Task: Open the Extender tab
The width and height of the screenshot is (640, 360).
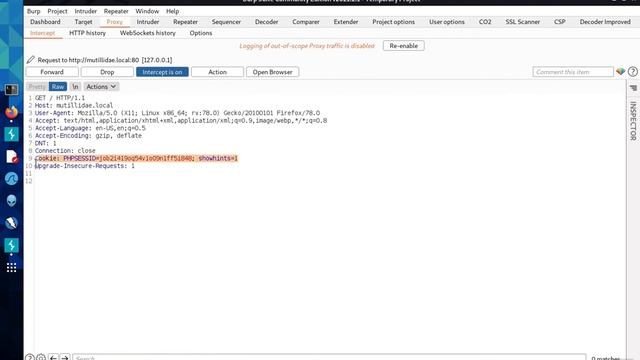Action: click(346, 22)
